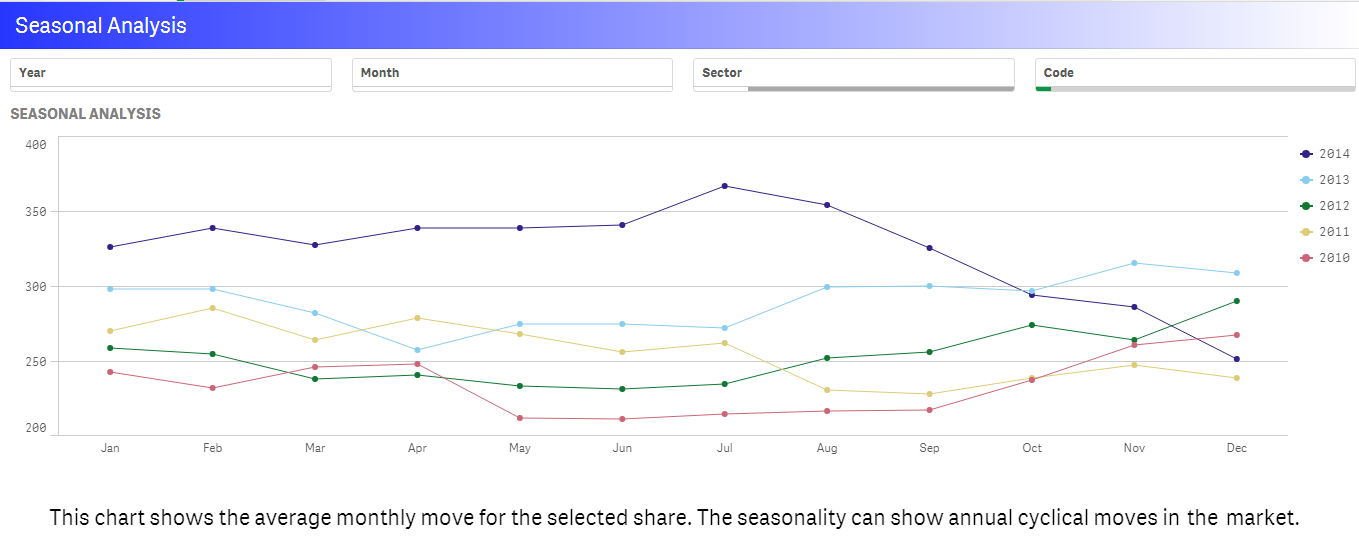Click the 2014 December data point
The height and width of the screenshot is (557, 1359).
click(x=1237, y=359)
